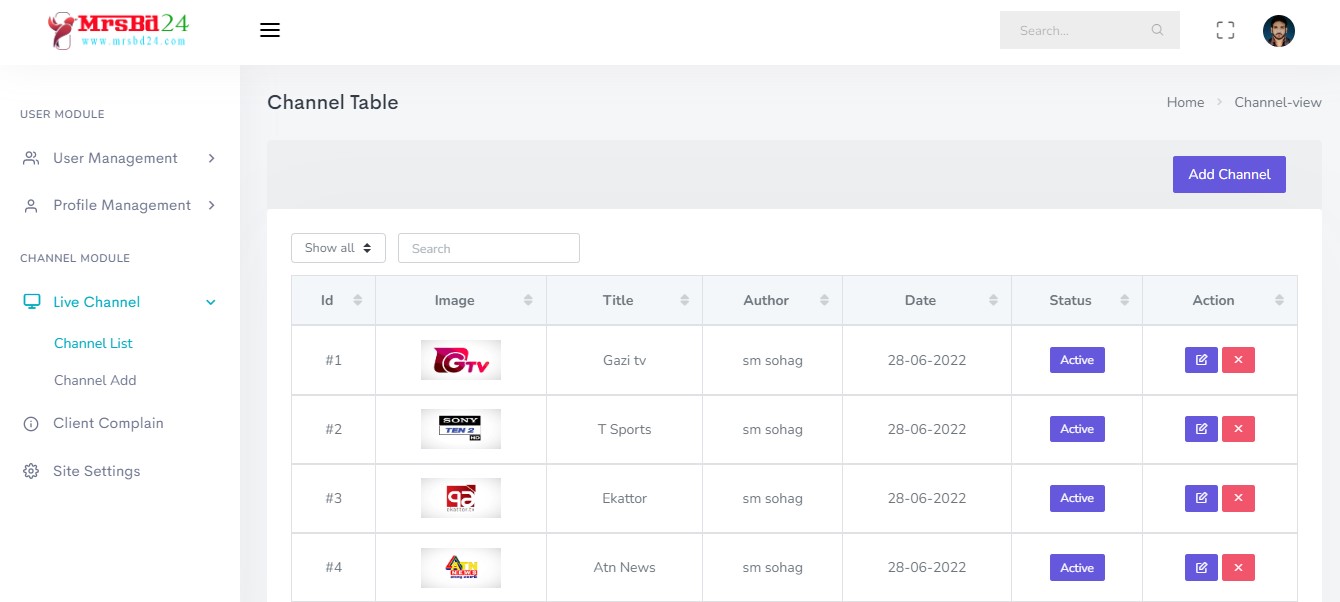Click the Add Channel button
This screenshot has width=1340, height=602.
pos(1229,174)
